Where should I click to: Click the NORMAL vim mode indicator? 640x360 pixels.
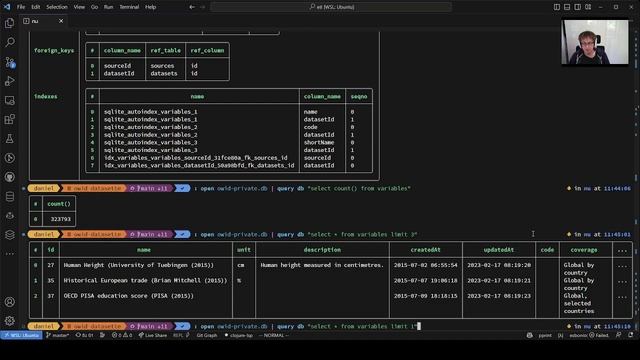(x=273, y=335)
